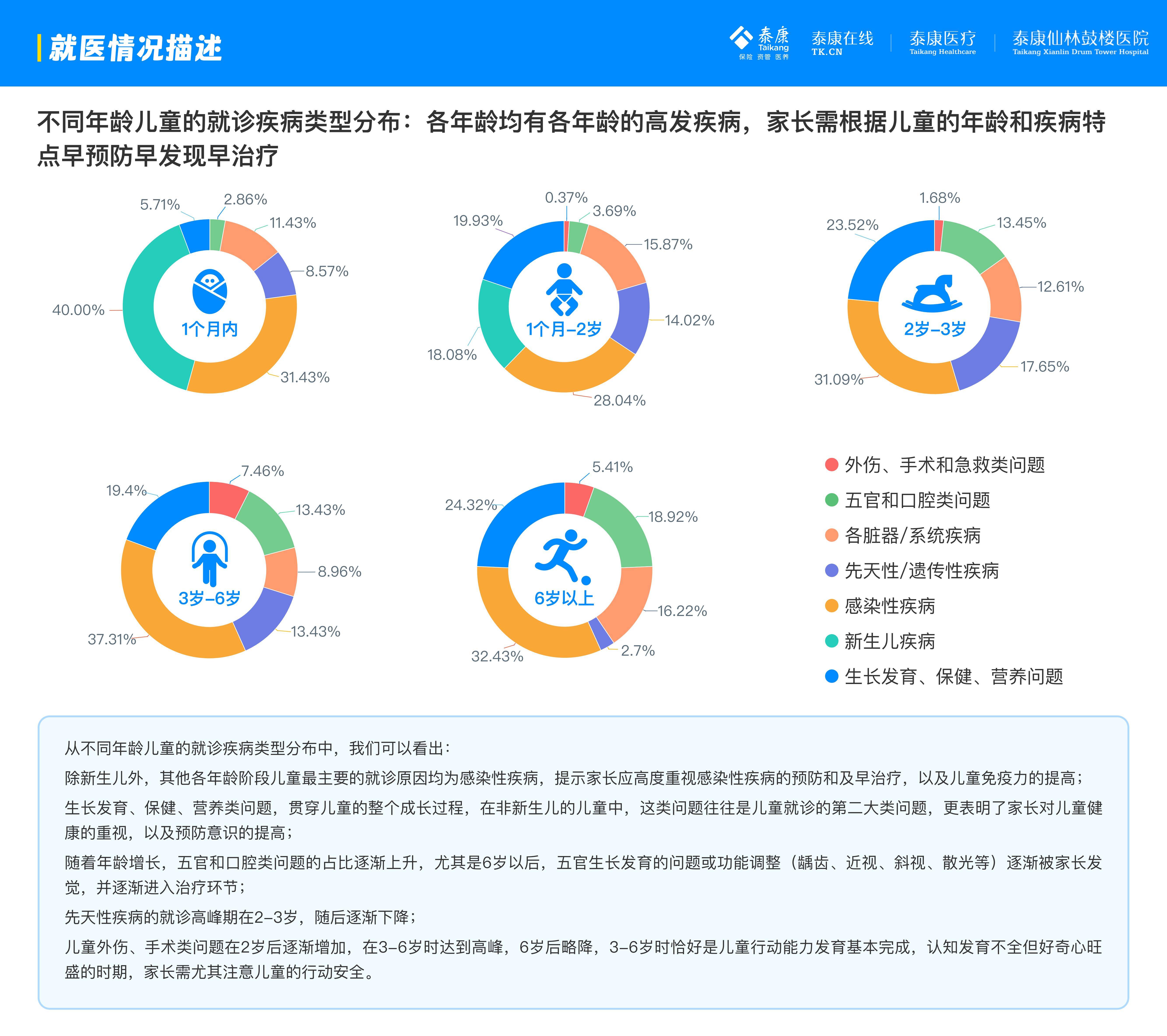The image size is (1167, 1036).
Task: Select the orange legend dot for 感染性疾病
Action: [831, 606]
